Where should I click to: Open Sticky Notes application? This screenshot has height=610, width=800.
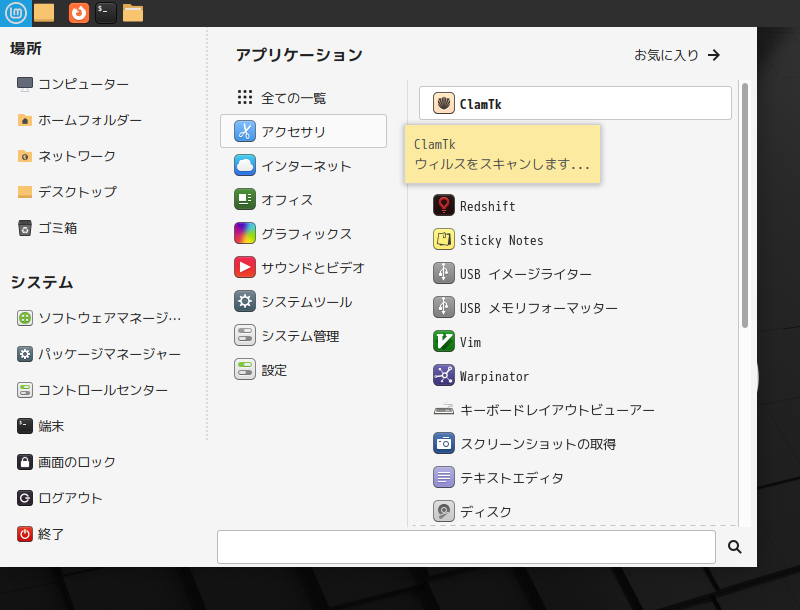coord(575,240)
